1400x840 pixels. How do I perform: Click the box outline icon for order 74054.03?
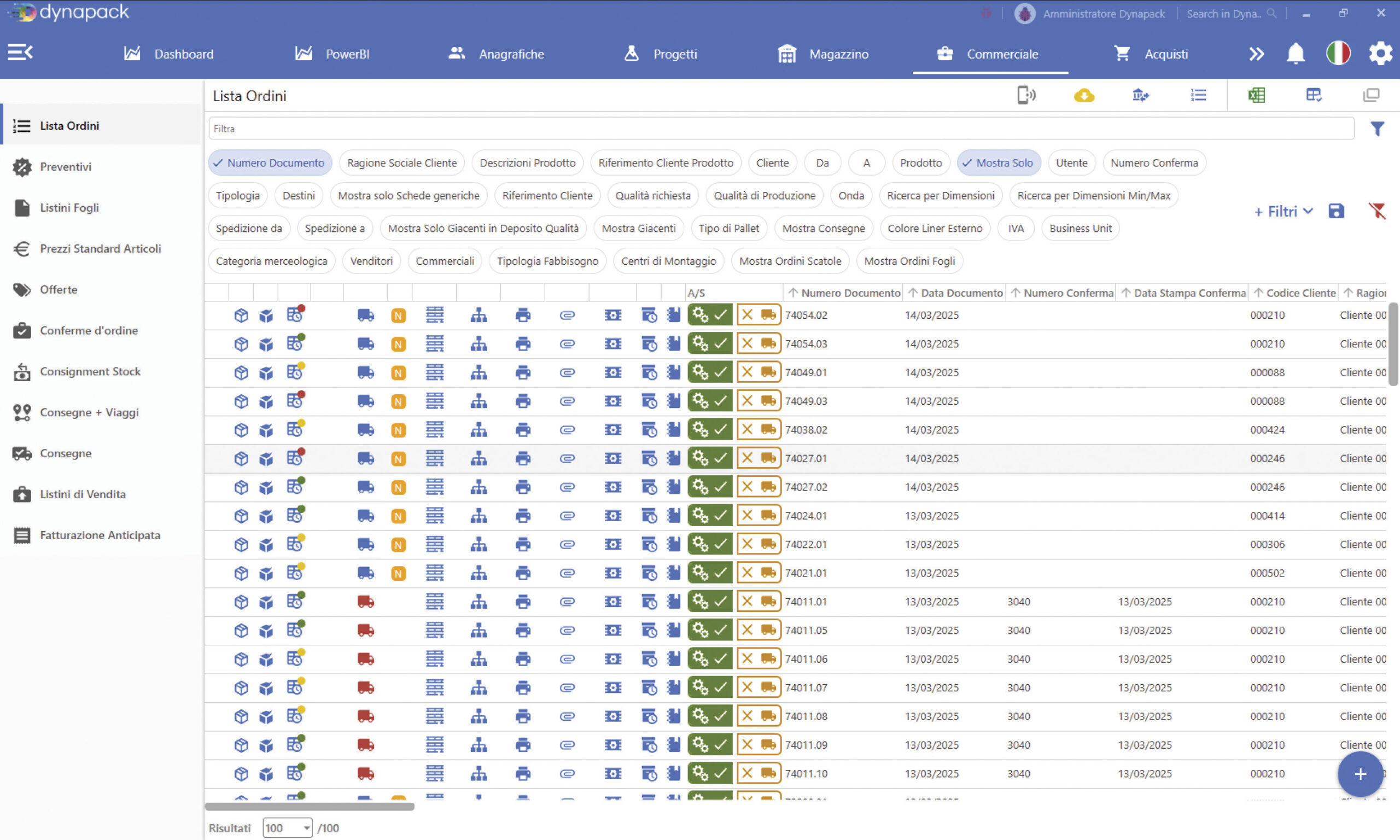(x=241, y=344)
